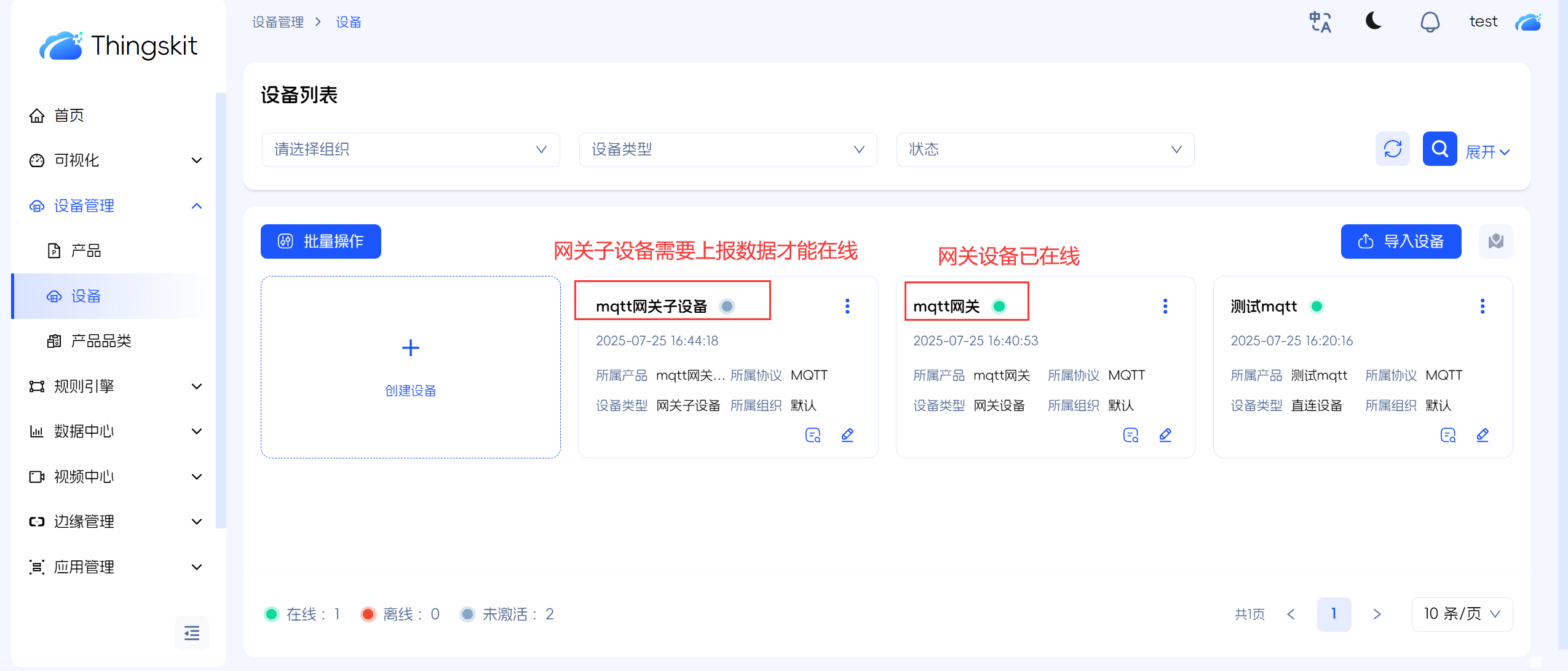Collapse the sidebar menu icon
The image size is (1568, 671).
tap(191, 632)
